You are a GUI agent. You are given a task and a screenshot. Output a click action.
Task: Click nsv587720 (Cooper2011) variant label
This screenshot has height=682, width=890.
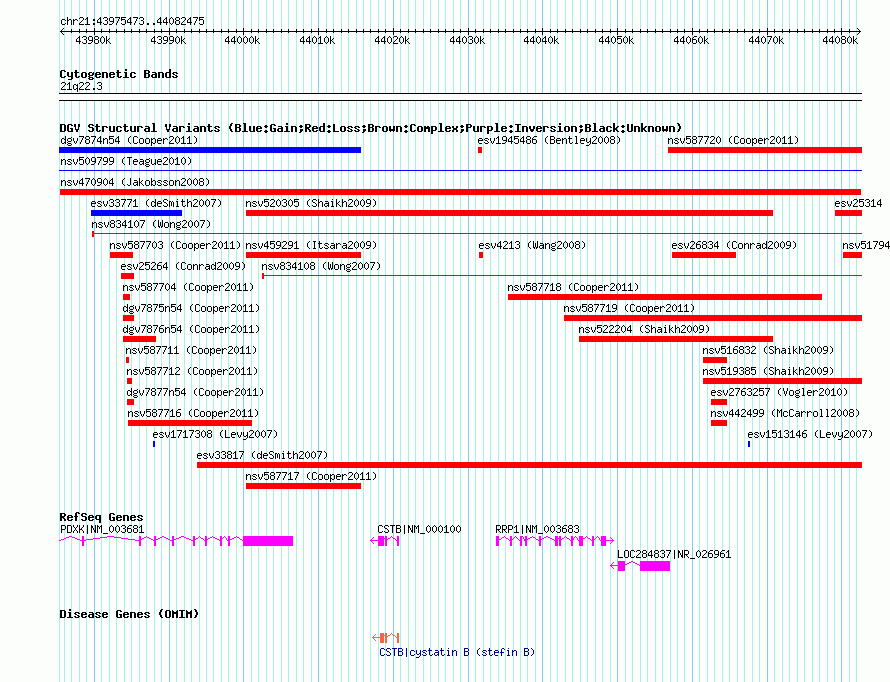733,140
